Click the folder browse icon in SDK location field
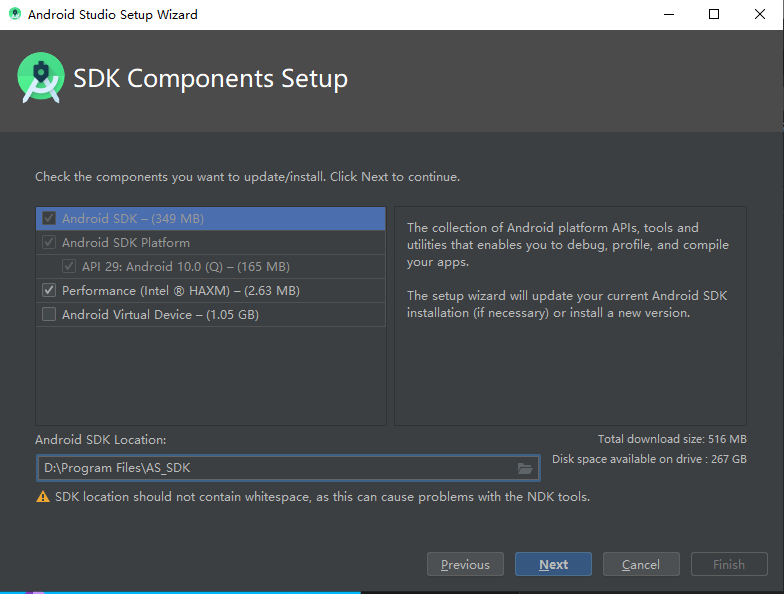 524,468
